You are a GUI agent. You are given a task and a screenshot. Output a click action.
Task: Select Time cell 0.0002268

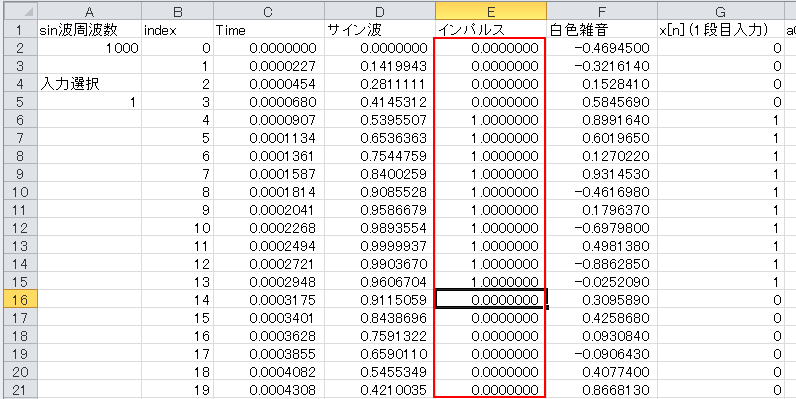pos(269,228)
